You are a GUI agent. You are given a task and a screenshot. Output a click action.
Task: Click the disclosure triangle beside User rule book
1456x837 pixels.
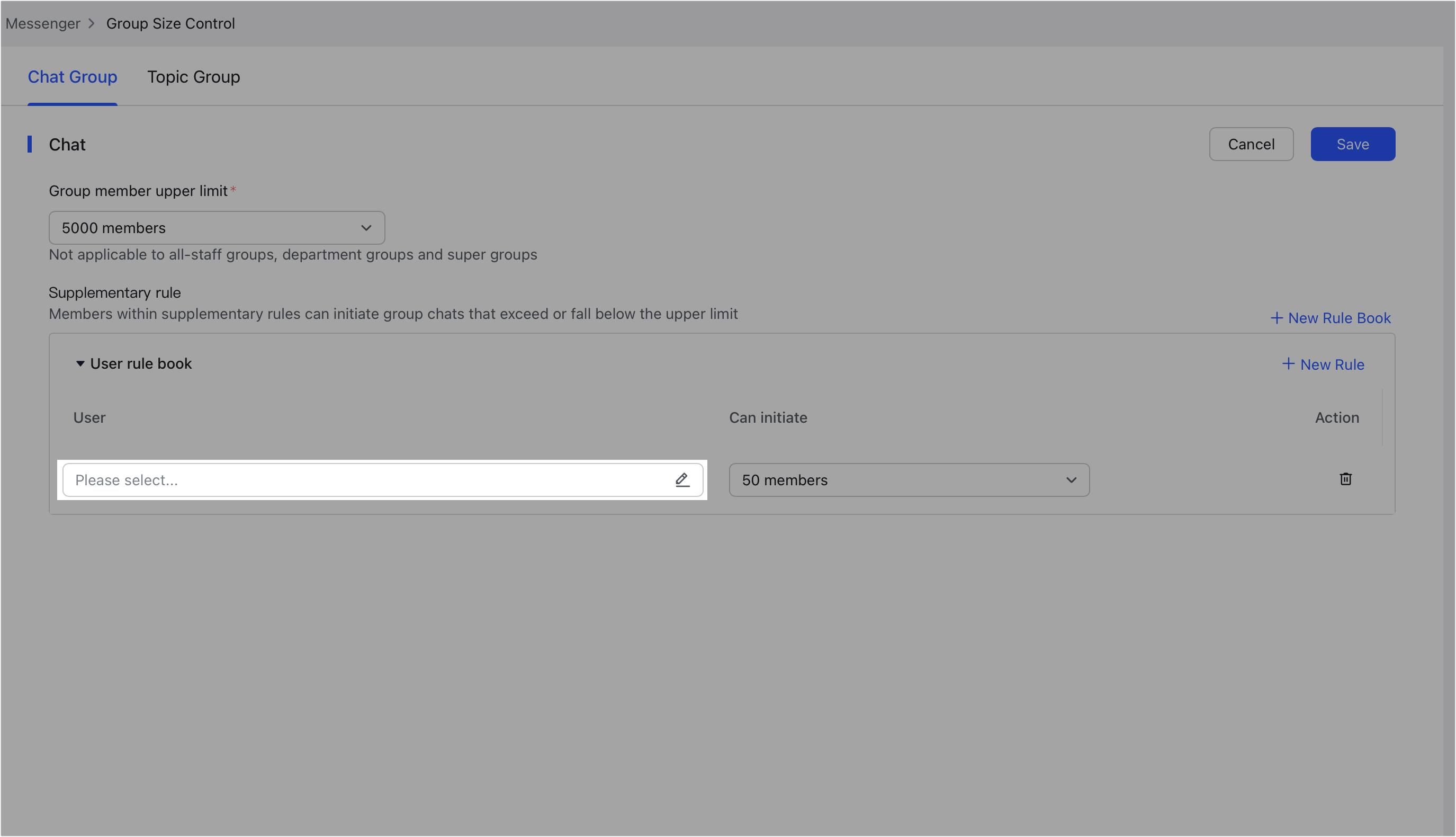point(80,364)
